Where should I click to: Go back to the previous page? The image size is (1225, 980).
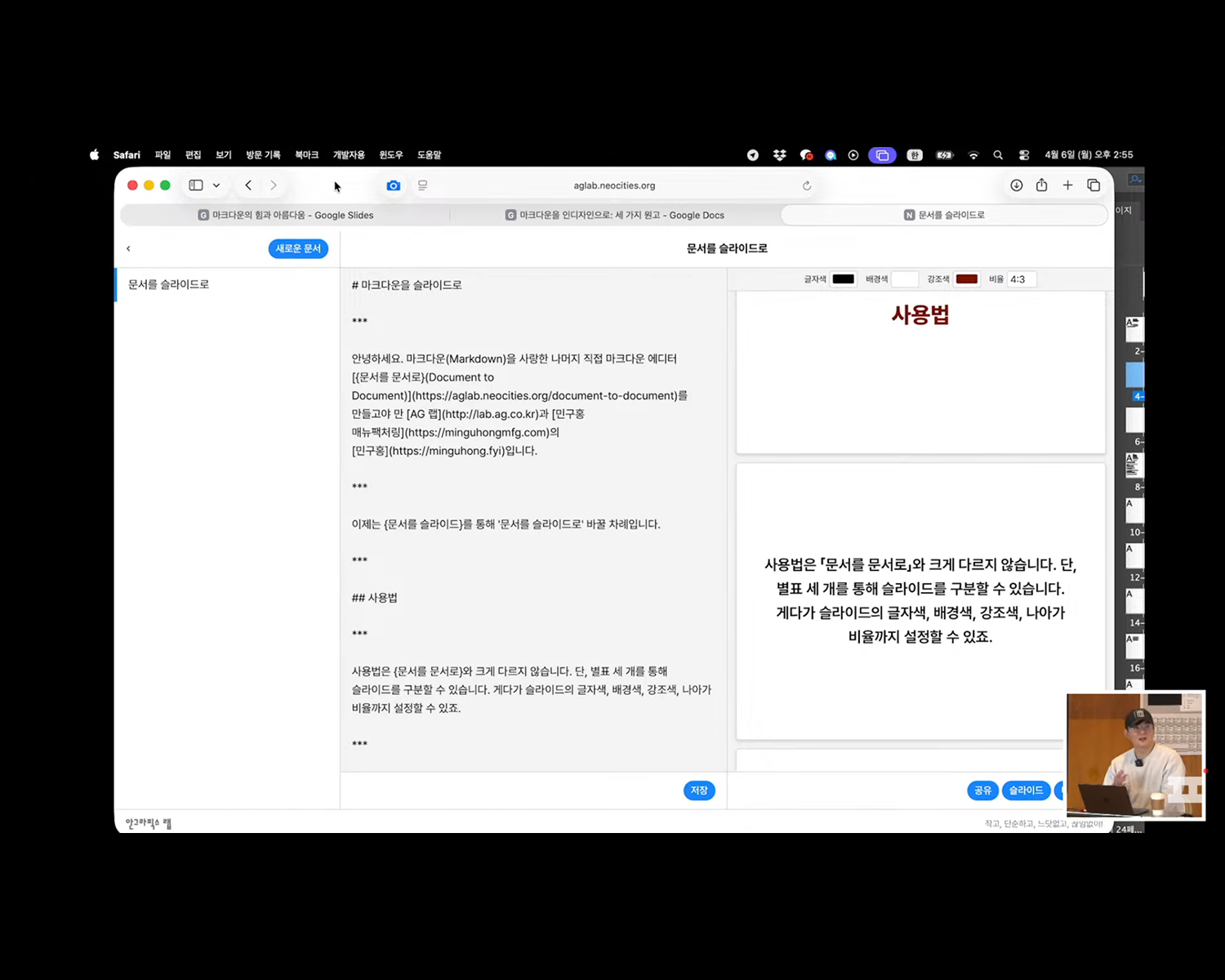tap(248, 185)
